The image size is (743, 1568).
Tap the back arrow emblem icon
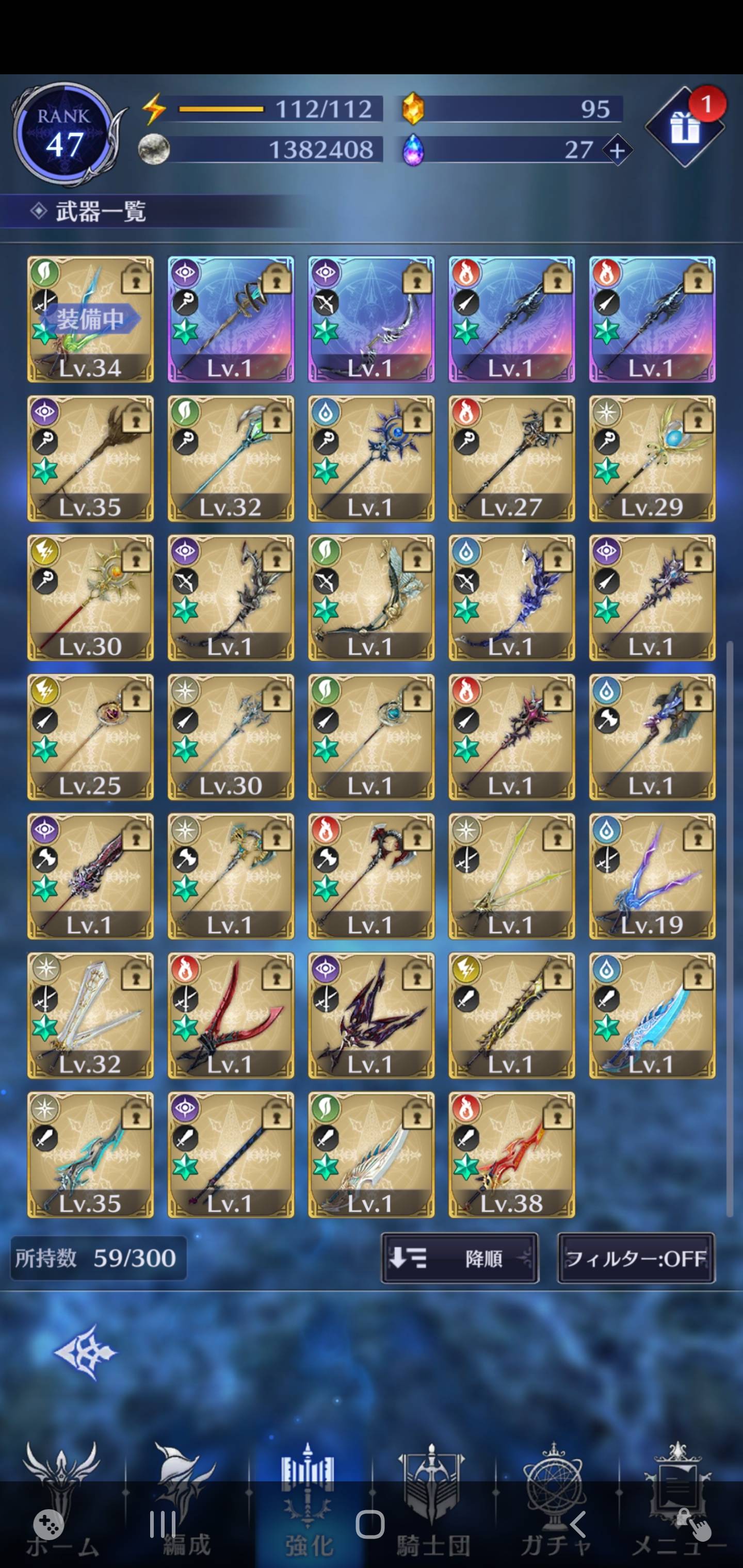pos(84,1352)
